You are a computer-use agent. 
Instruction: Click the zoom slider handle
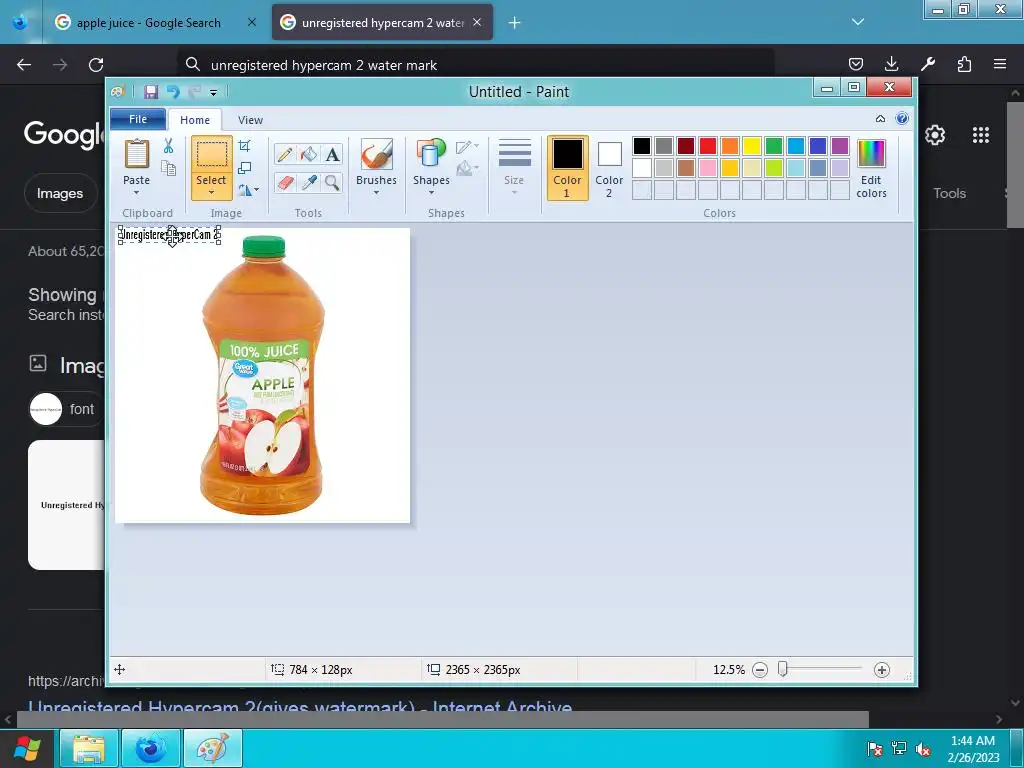(x=782, y=669)
